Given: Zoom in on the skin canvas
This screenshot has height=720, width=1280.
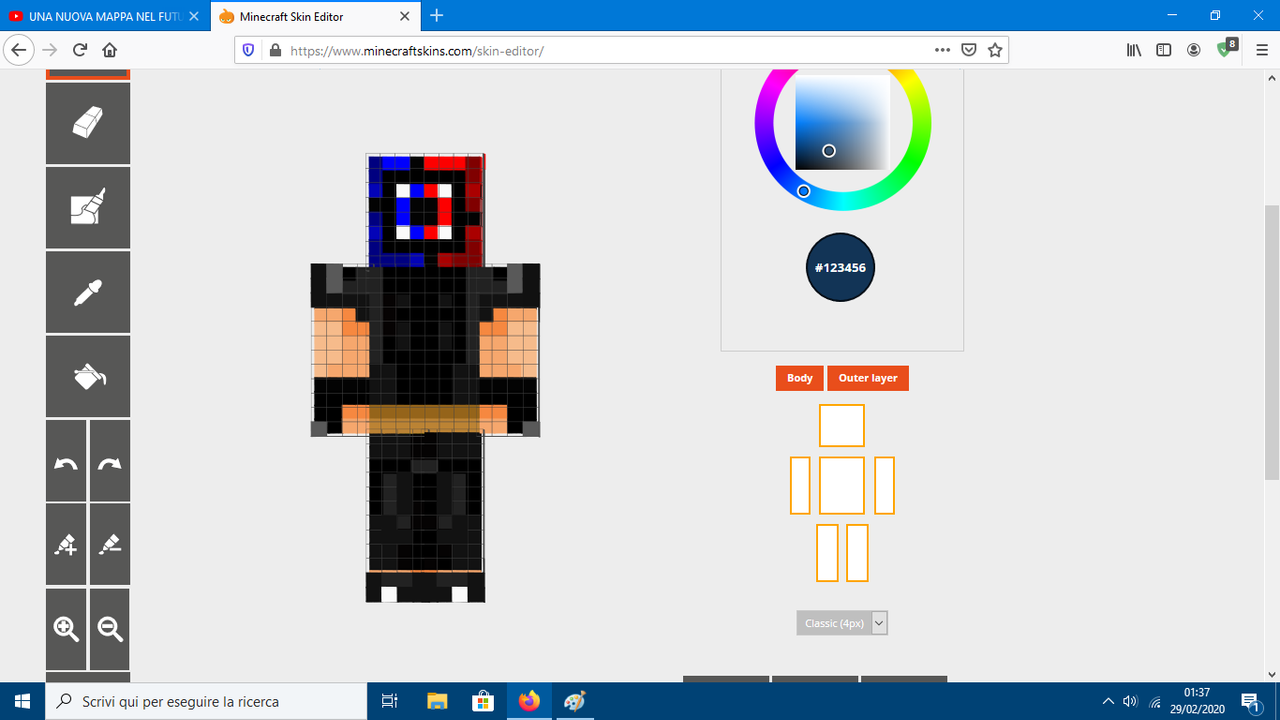Looking at the screenshot, I should pos(65,629).
